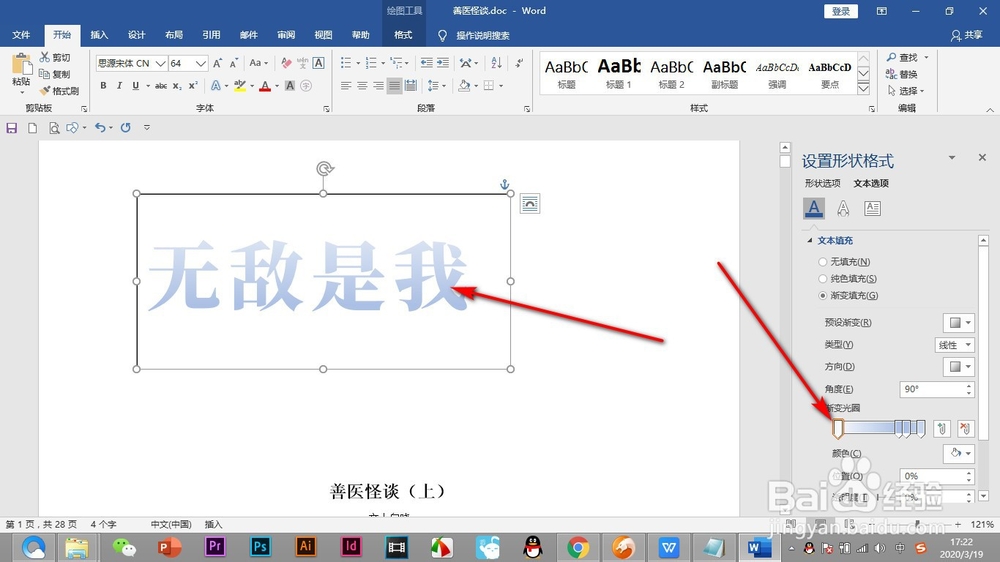Image resolution: width=1000 pixels, height=562 pixels.
Task: Undo the last action
Action: (100, 128)
